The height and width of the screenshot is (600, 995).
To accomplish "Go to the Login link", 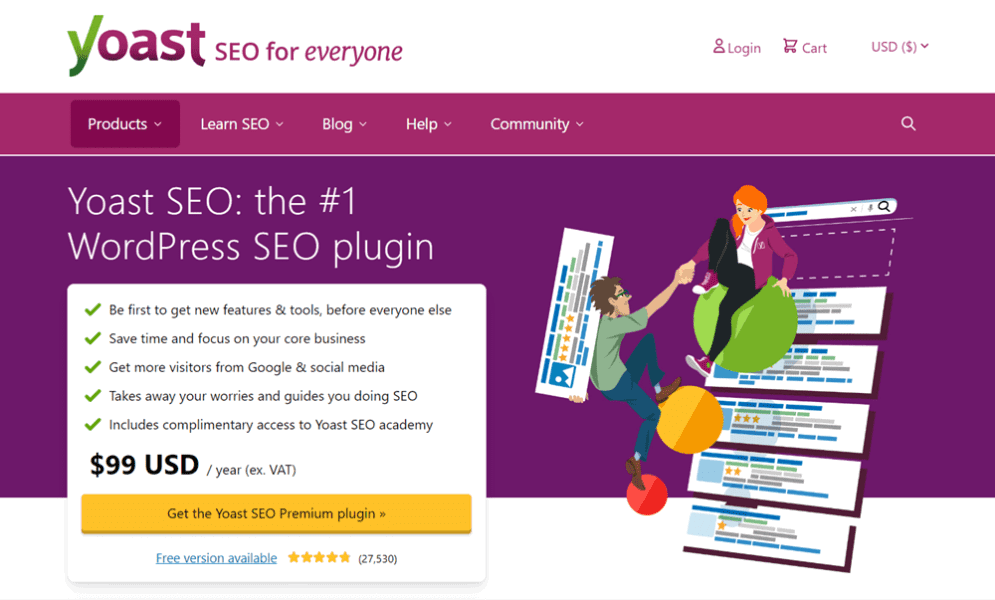I will click(x=744, y=48).
